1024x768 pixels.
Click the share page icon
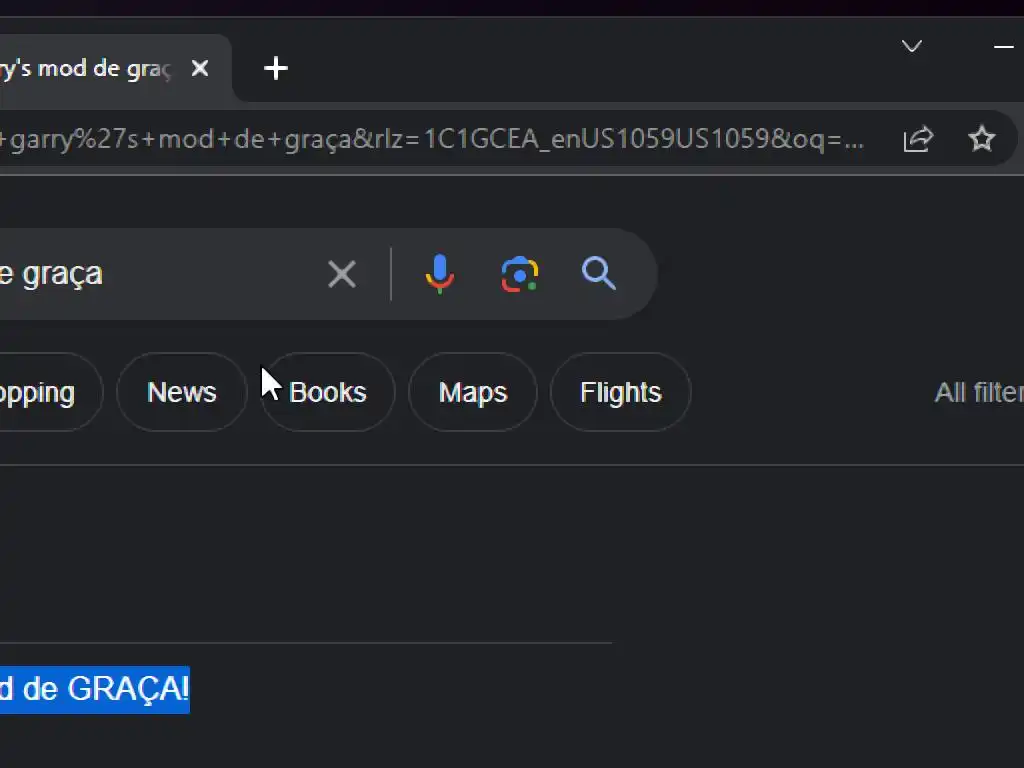pyautogui.click(x=918, y=139)
